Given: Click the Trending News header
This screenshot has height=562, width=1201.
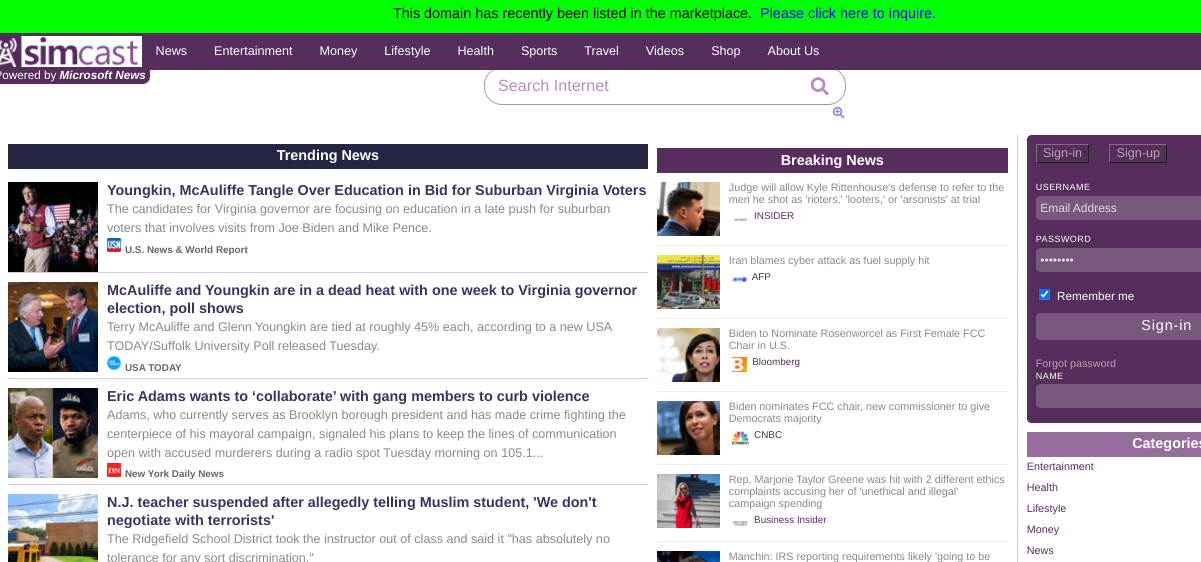Looking at the screenshot, I should coord(328,156).
